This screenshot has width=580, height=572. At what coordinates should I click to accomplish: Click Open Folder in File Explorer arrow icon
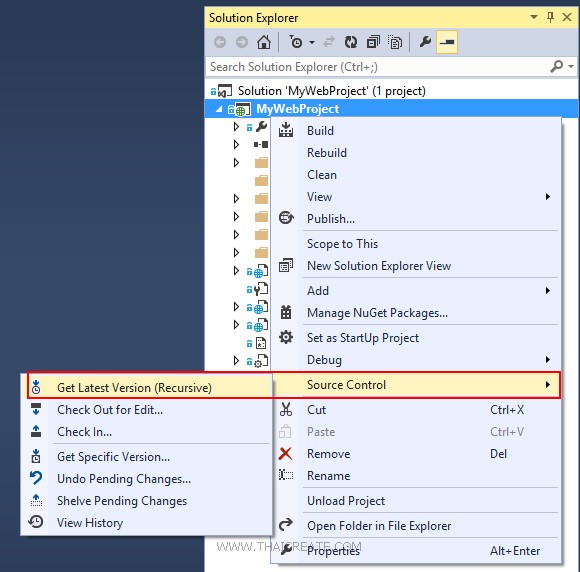point(286,525)
